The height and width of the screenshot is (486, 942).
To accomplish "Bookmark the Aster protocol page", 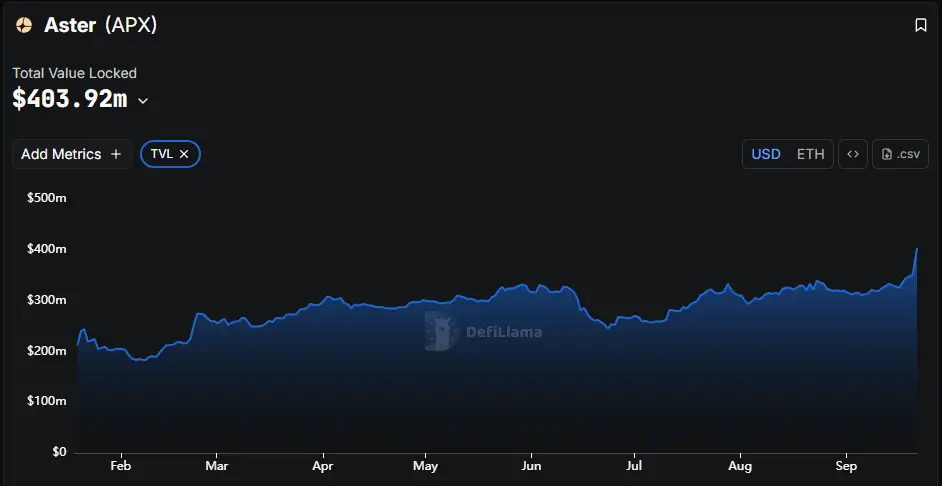I will point(921,26).
